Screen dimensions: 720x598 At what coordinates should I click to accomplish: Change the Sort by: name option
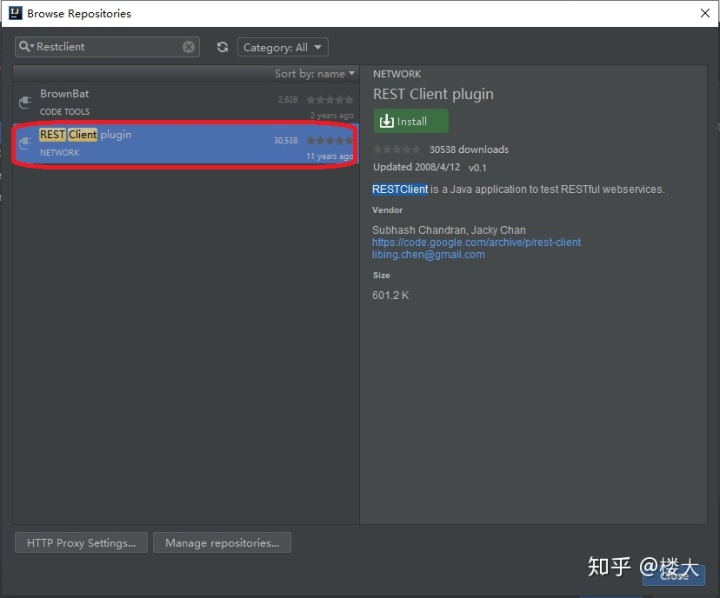(315, 73)
